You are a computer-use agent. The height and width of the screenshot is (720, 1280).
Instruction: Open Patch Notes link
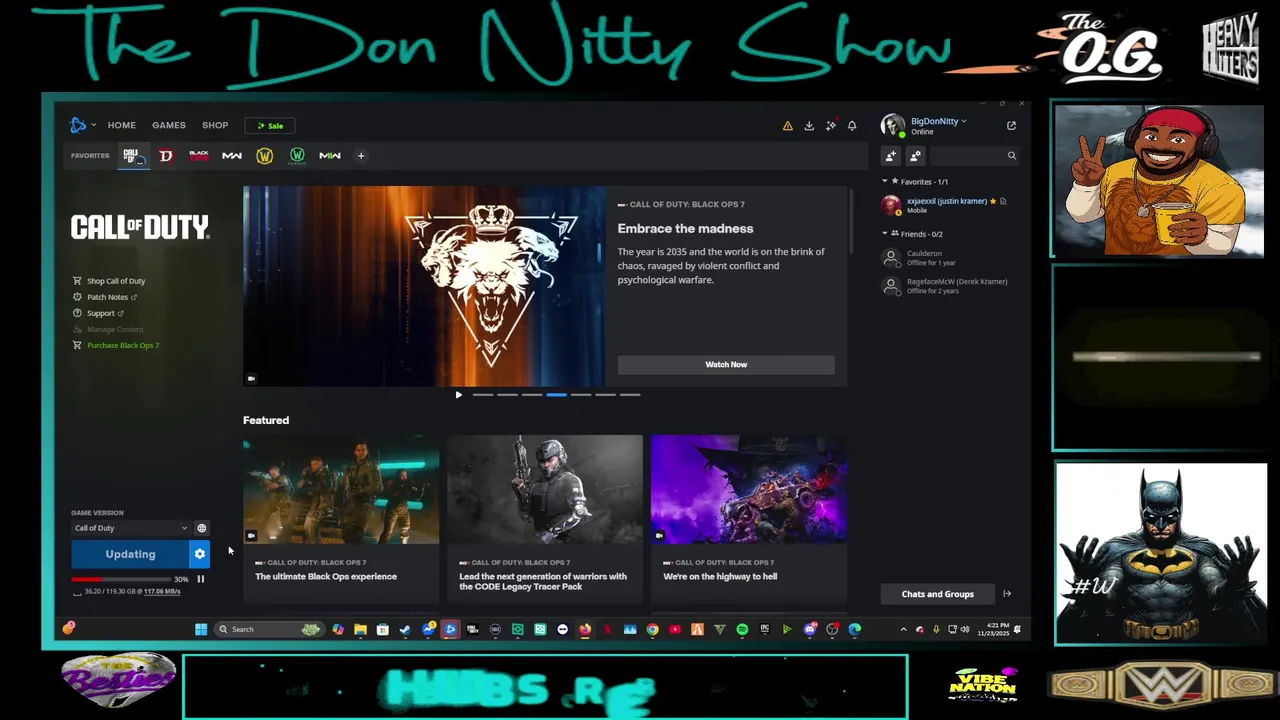(x=105, y=297)
